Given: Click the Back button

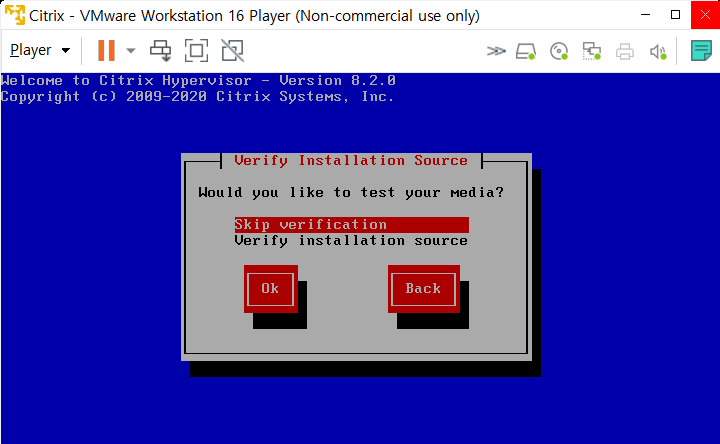Looking at the screenshot, I should click(x=423, y=289).
